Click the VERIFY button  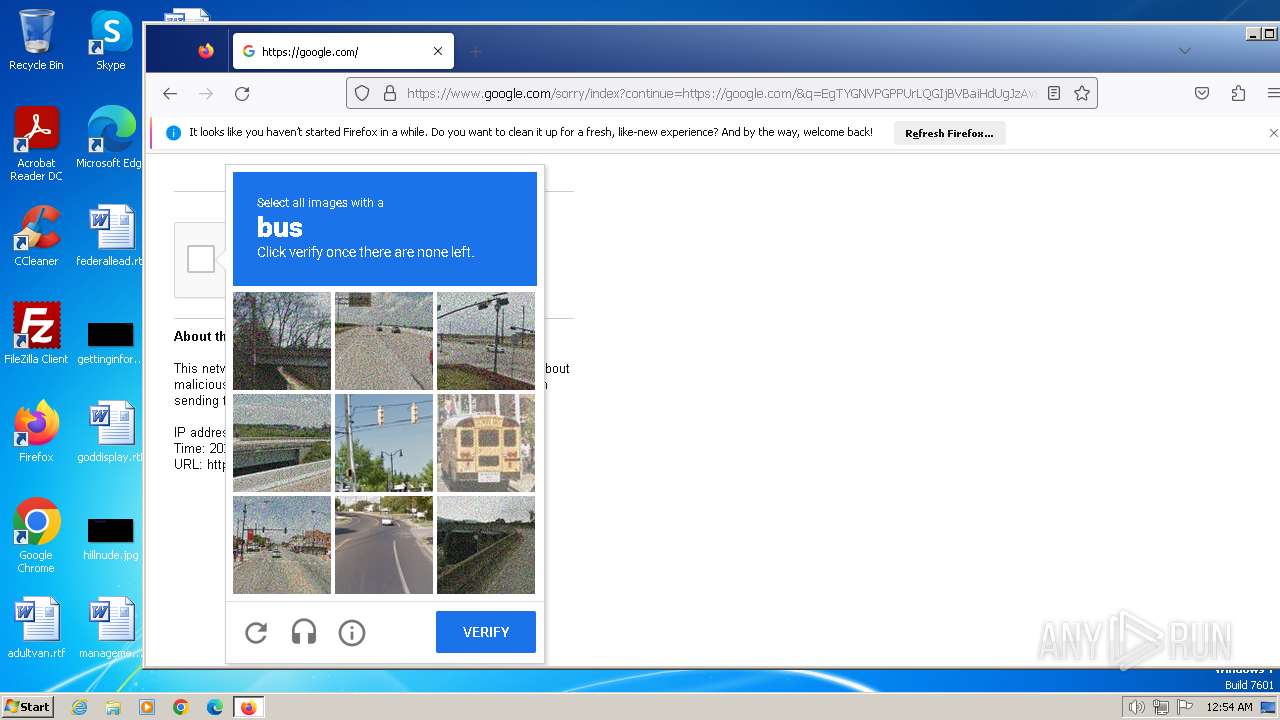[486, 632]
